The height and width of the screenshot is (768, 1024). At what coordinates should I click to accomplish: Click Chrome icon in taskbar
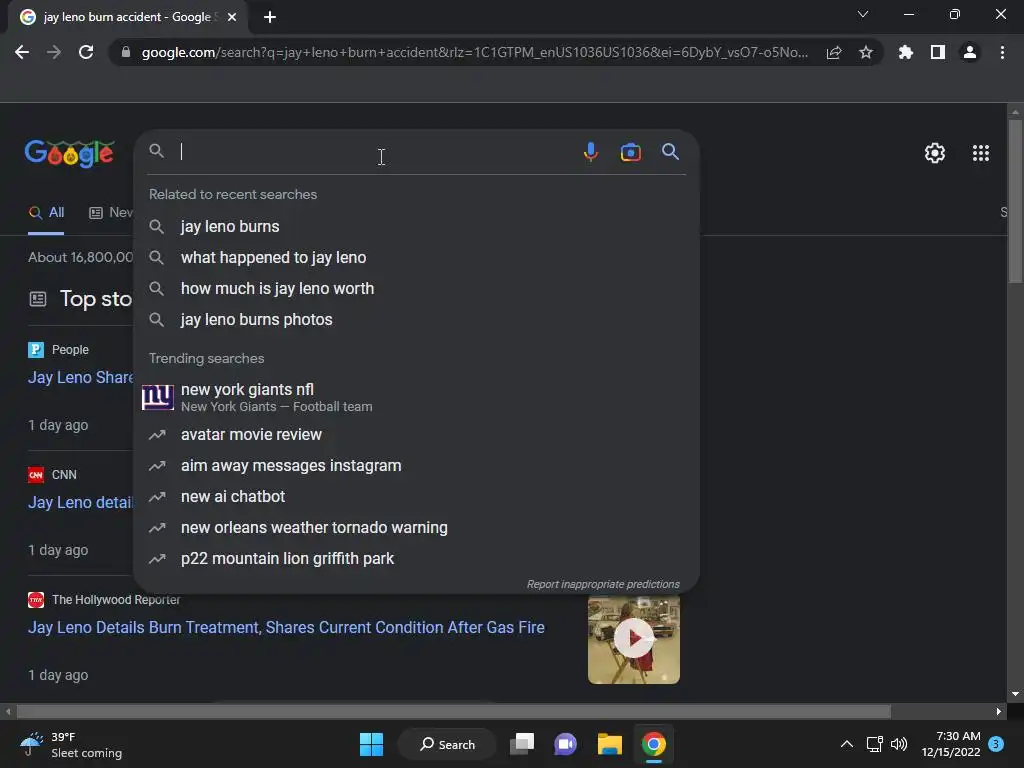pyautogui.click(x=654, y=744)
